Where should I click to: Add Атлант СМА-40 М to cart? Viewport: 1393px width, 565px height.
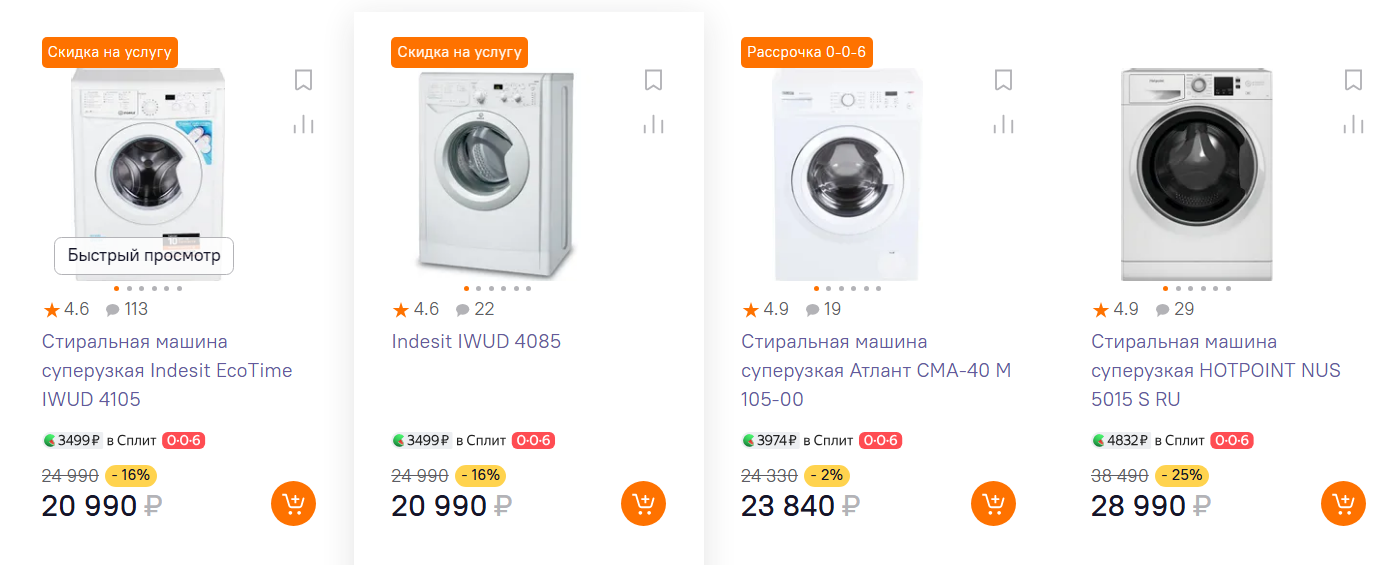(x=993, y=503)
